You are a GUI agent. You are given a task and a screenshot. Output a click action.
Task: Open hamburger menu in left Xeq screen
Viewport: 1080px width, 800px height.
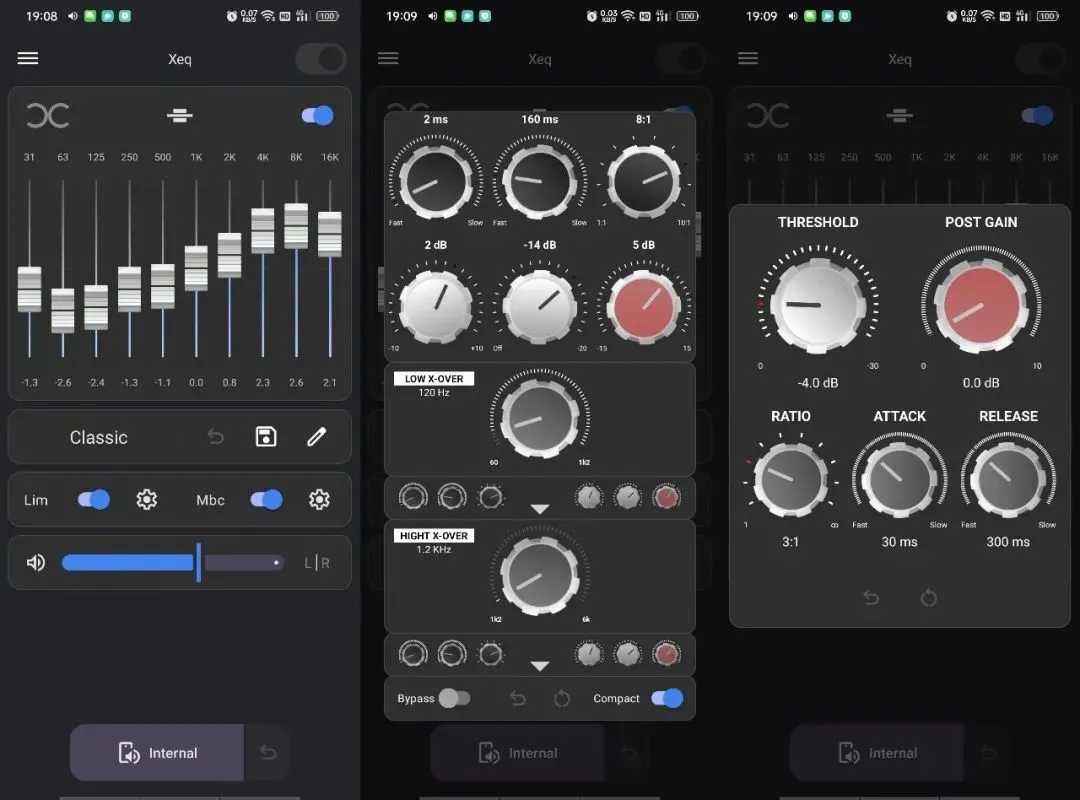28,59
